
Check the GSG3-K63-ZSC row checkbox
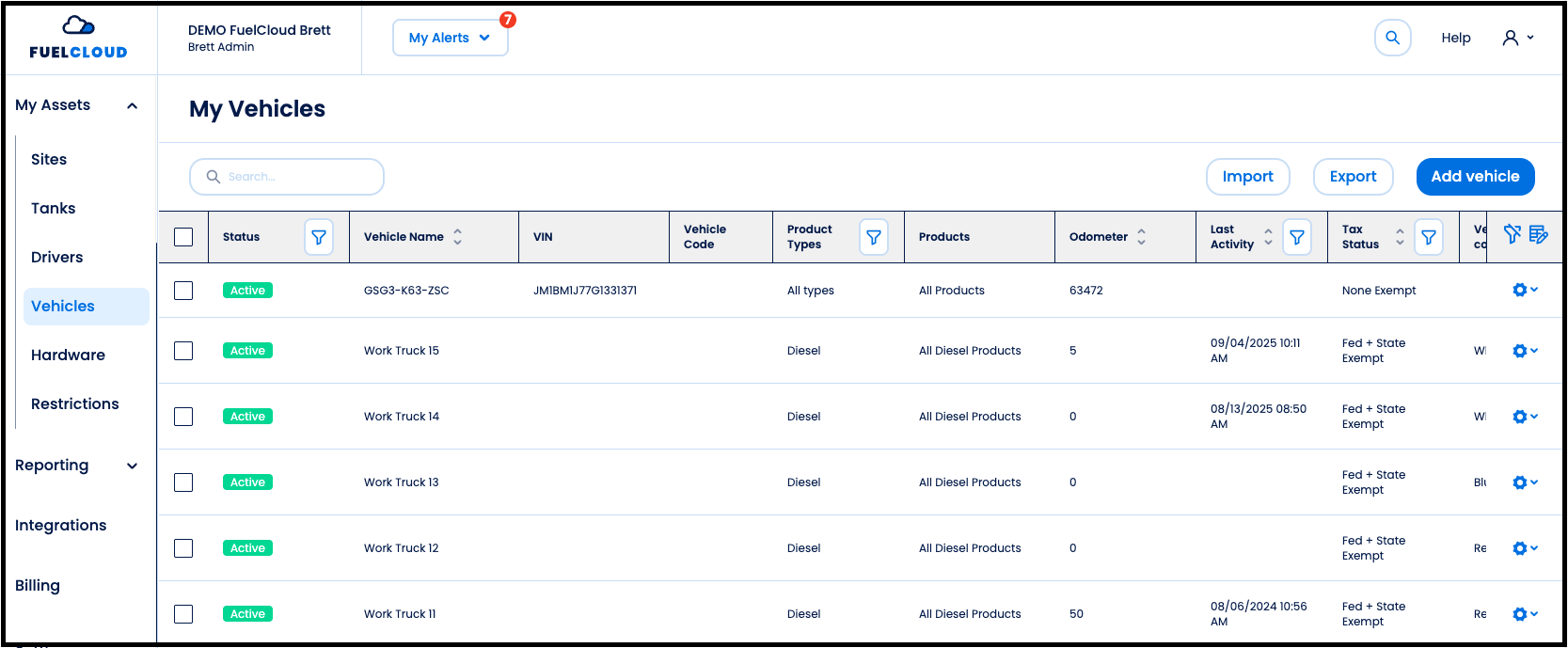pyautogui.click(x=183, y=291)
